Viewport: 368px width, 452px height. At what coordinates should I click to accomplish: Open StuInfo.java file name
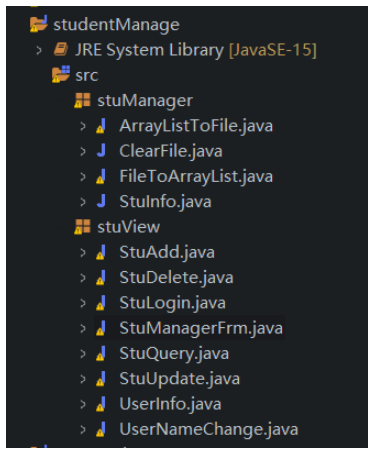[165, 202]
